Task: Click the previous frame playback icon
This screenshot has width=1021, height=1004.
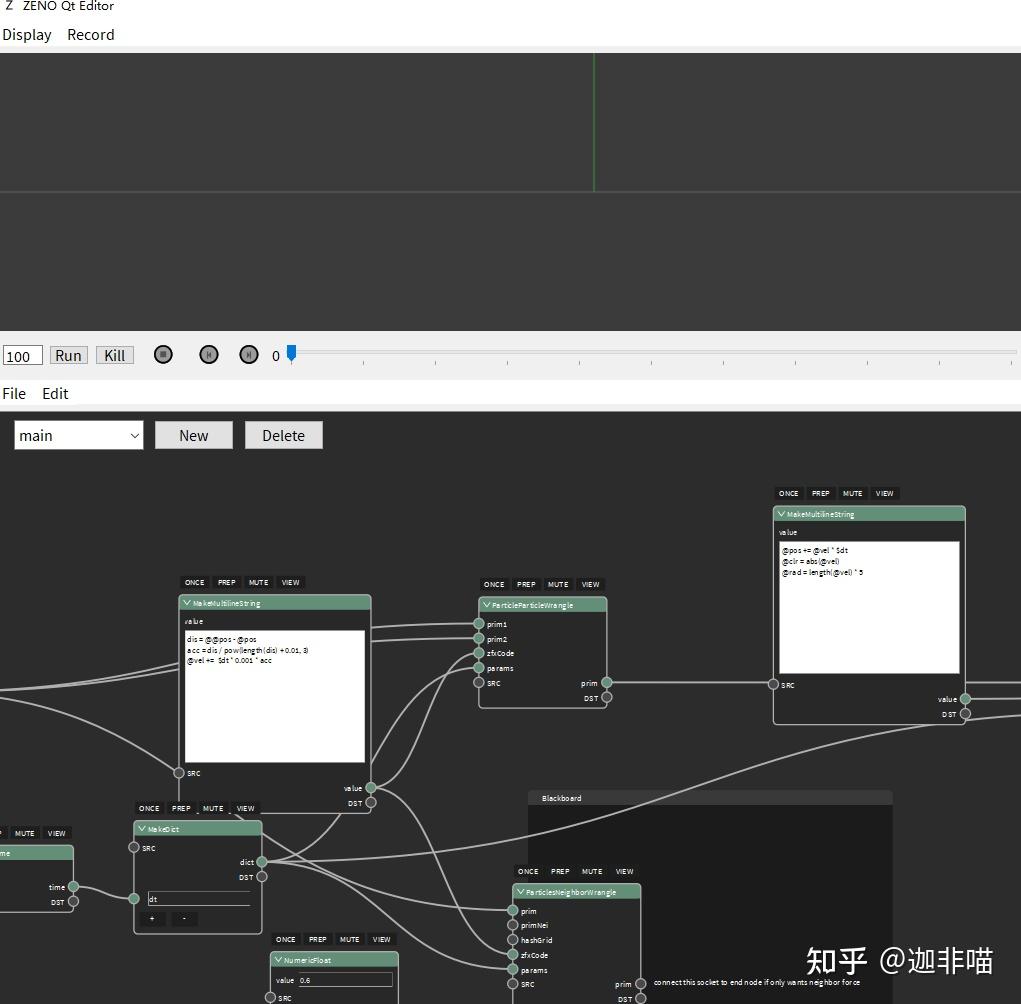Action: coord(208,354)
